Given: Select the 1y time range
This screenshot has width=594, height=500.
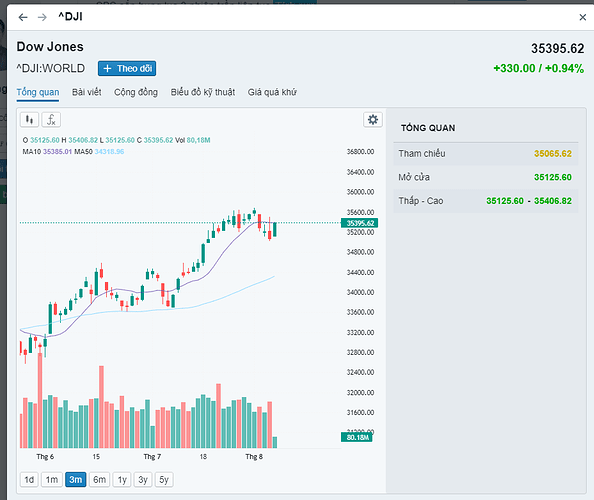Looking at the screenshot, I should tap(122, 480).
